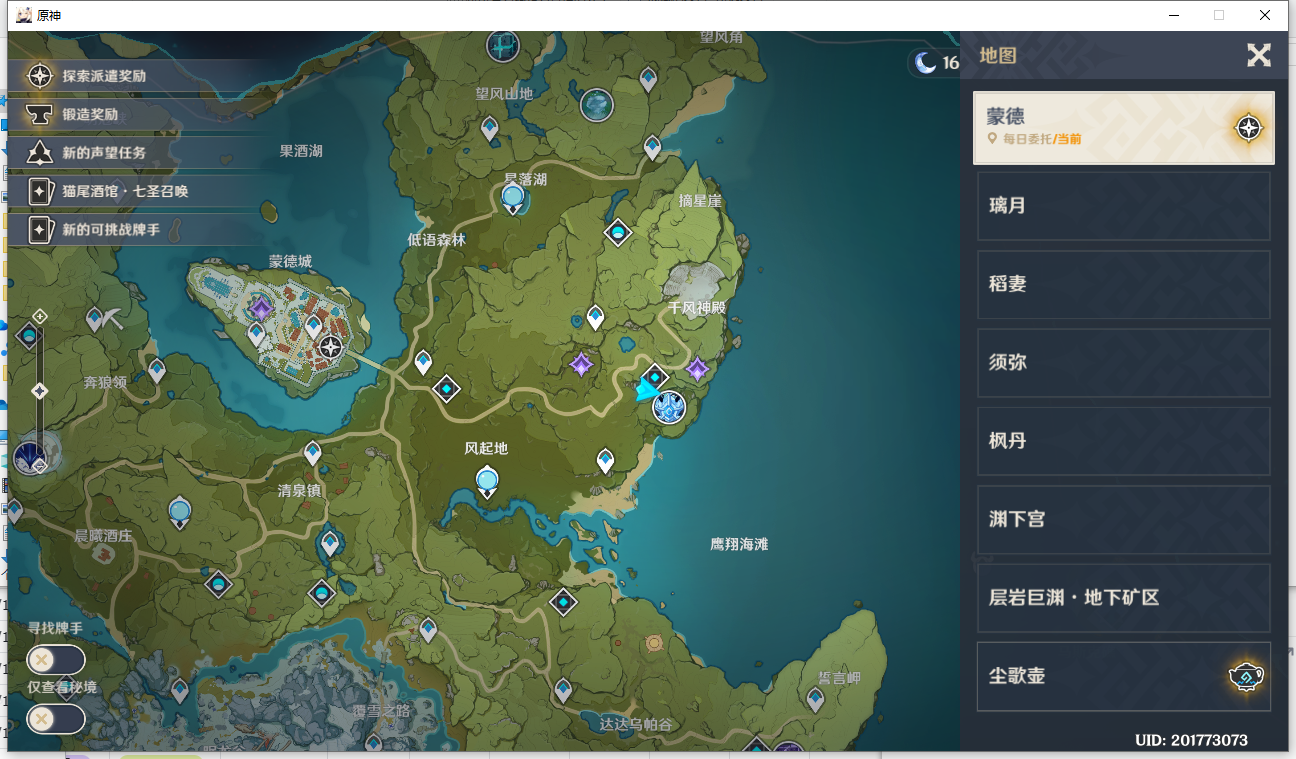Select the diamond marker directly above player arrow

(655, 378)
